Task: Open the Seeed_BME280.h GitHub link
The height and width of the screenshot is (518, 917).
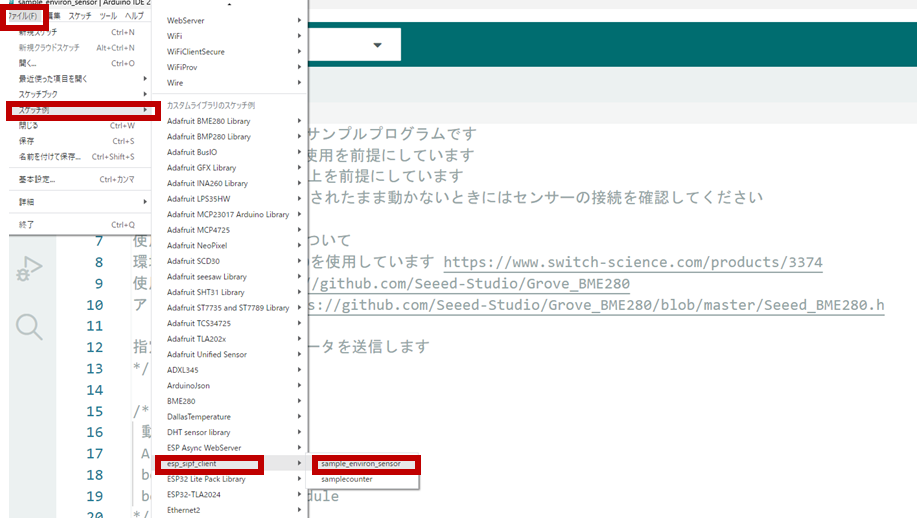Action: 597,305
